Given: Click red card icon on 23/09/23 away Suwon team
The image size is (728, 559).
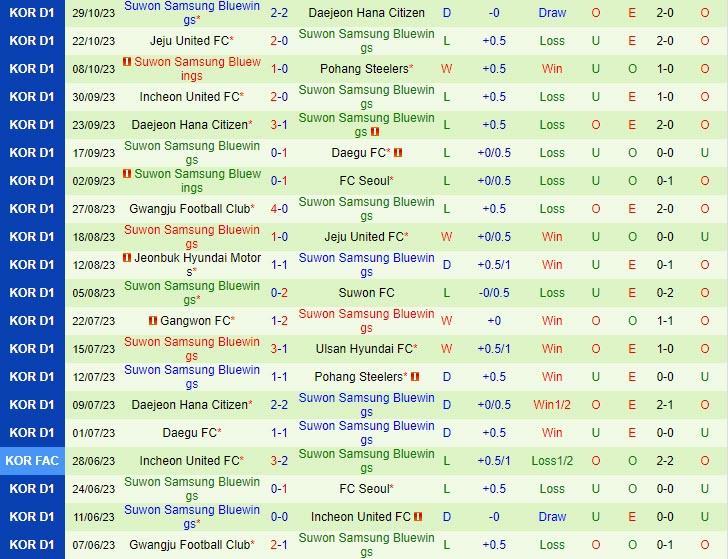Looking at the screenshot, I should [x=375, y=132].
